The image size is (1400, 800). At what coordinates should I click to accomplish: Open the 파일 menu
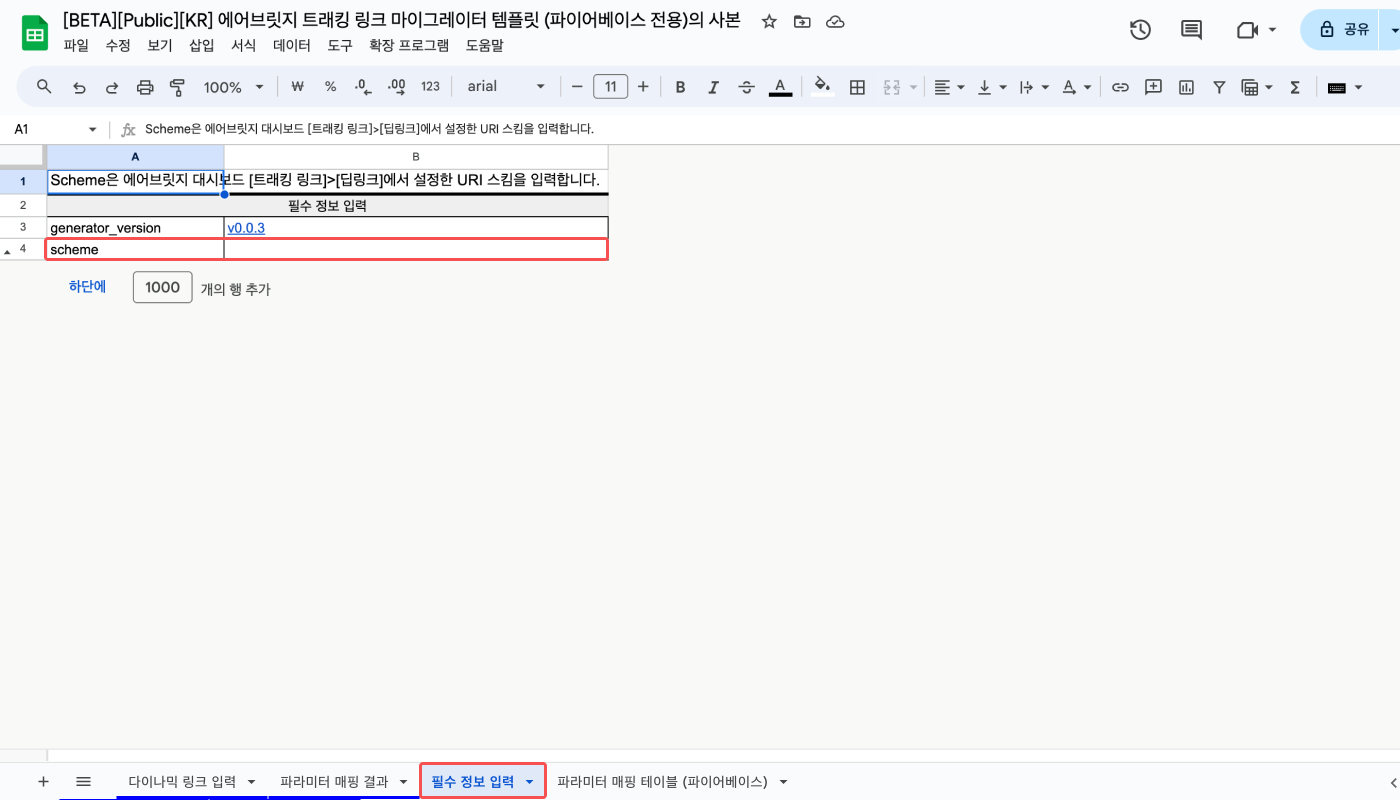[76, 45]
